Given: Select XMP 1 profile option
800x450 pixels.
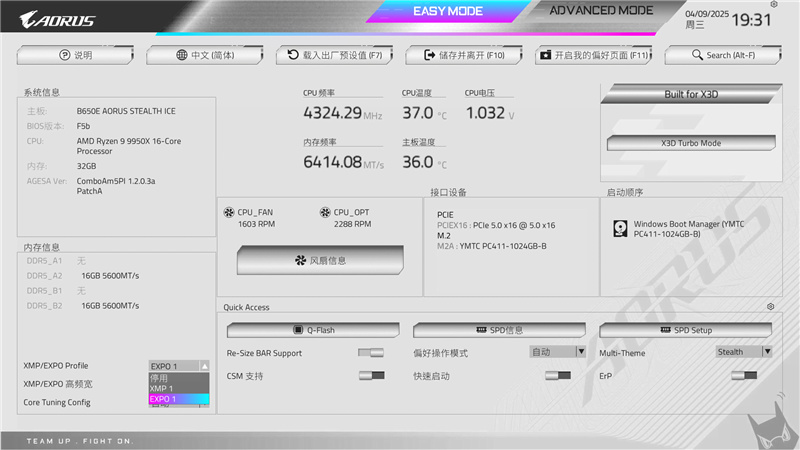Looking at the screenshot, I should click(x=179, y=388).
